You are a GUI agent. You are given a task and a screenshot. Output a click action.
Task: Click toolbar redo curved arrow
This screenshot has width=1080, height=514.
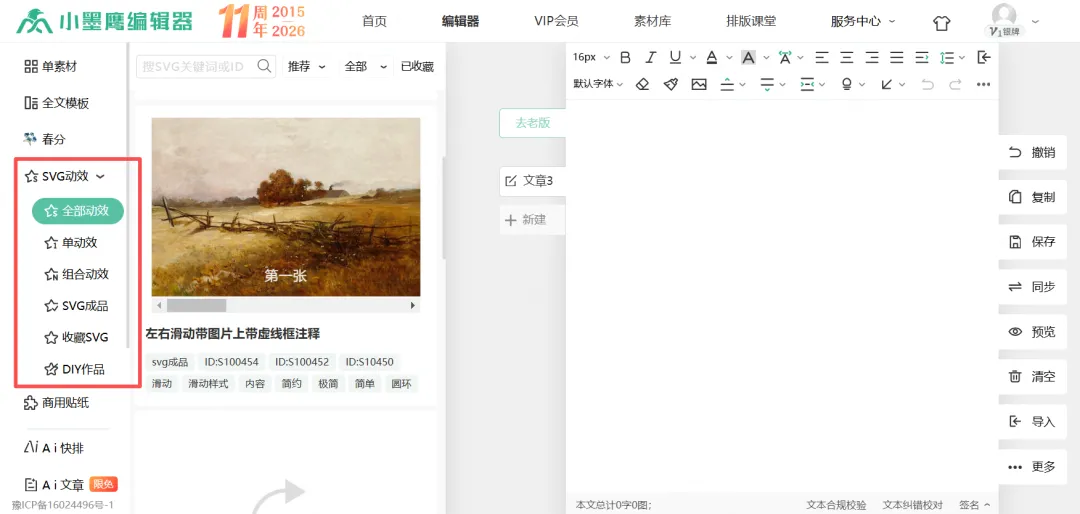point(955,84)
